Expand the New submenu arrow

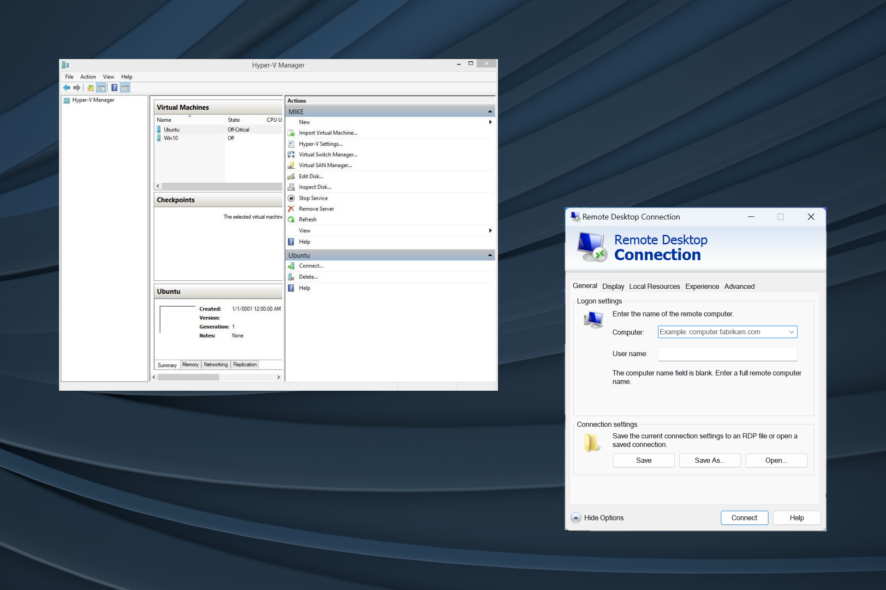[x=490, y=122]
